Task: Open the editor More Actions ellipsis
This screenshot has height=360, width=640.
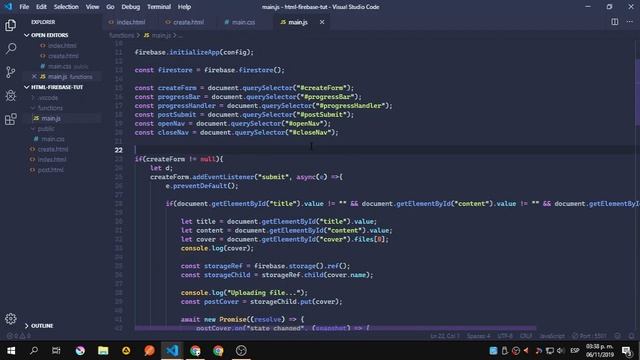Action: (629, 22)
